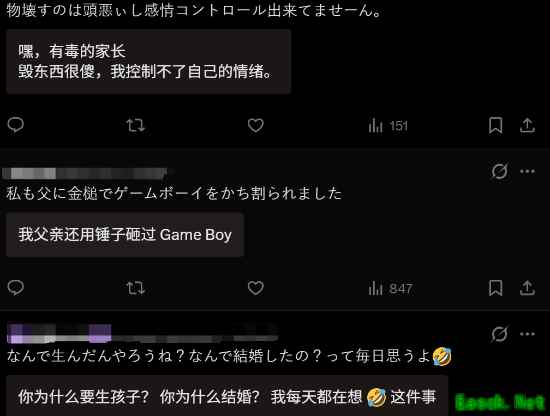Open view analytics showing 847
Screen dimensions: 550x416
(x=390, y=288)
